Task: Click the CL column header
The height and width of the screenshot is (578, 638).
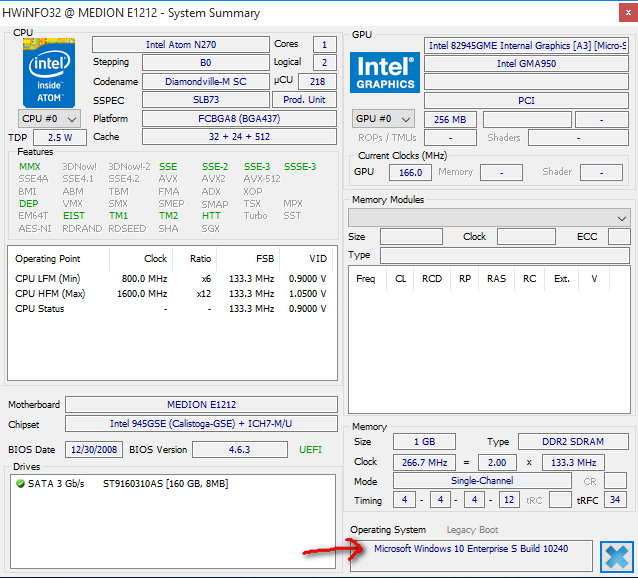Action: [x=400, y=279]
